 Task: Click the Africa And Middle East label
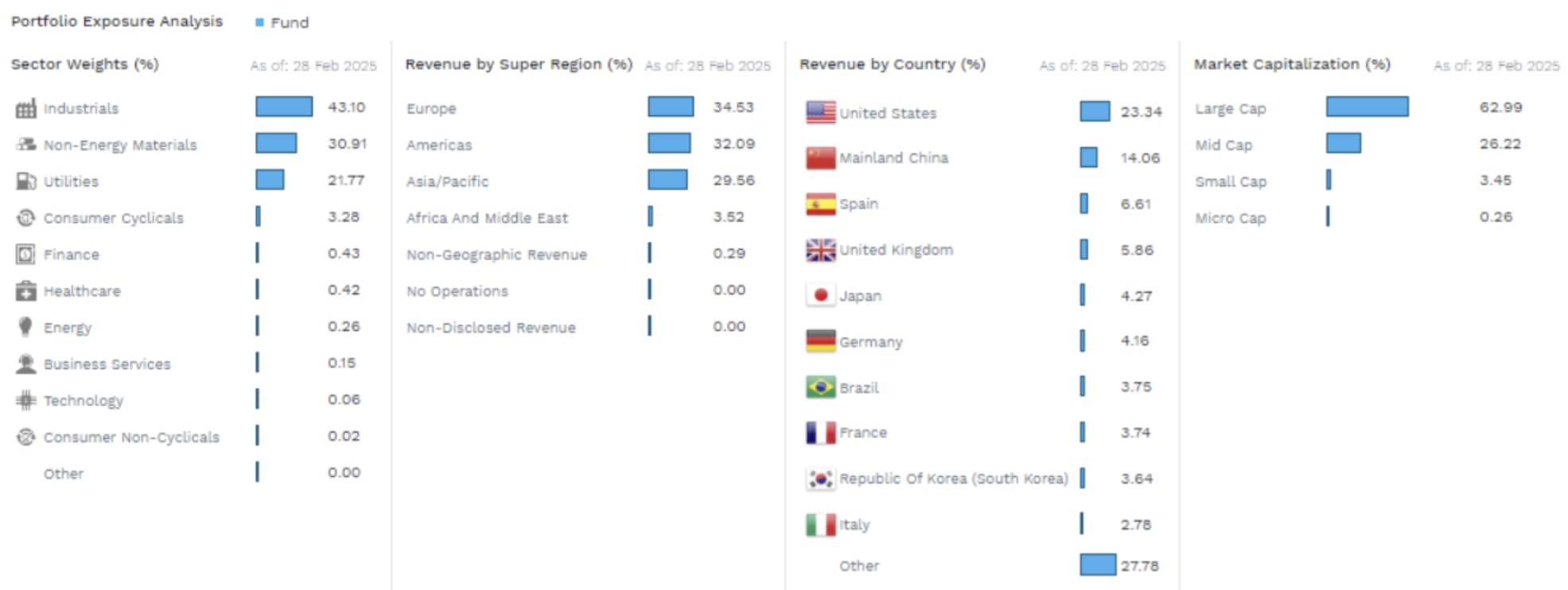click(x=487, y=218)
